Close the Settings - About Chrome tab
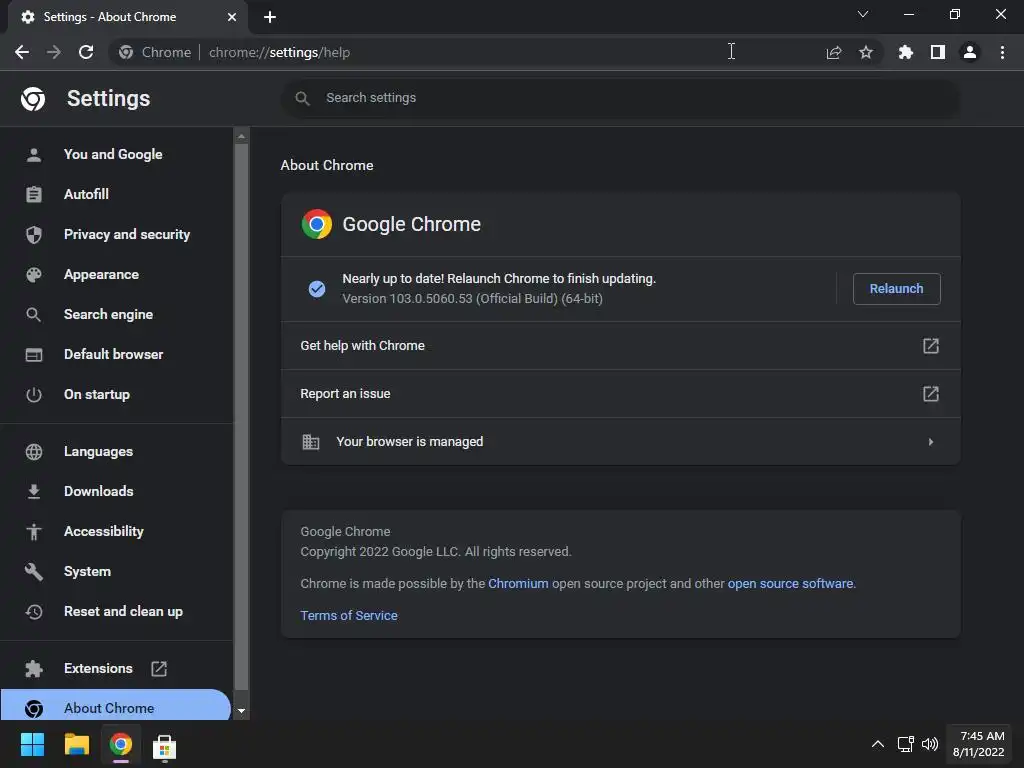 pos(232,17)
